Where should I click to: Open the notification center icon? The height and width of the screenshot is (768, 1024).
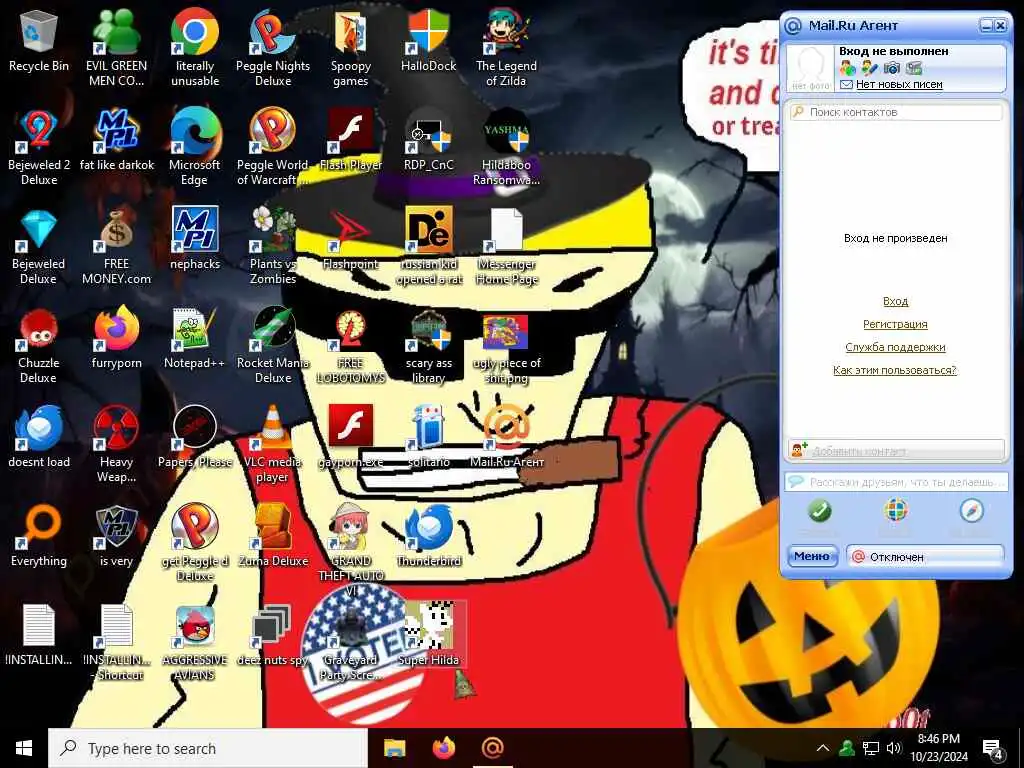coord(993,748)
